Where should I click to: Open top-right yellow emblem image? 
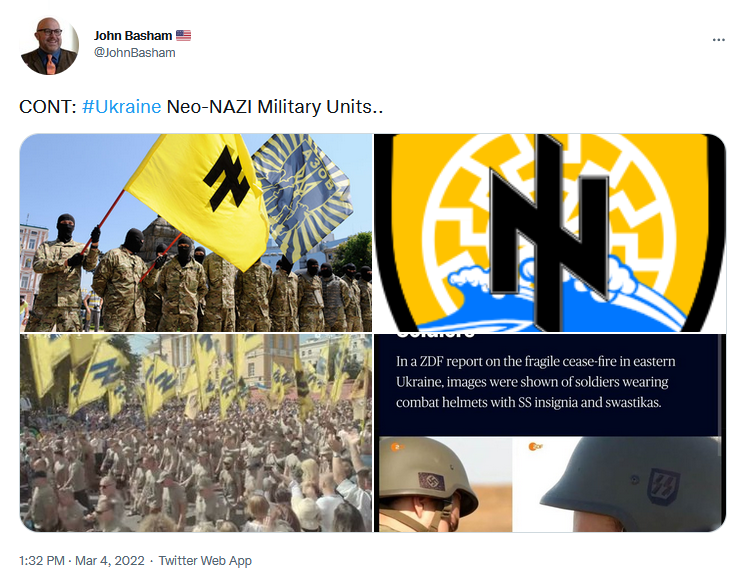pos(550,233)
